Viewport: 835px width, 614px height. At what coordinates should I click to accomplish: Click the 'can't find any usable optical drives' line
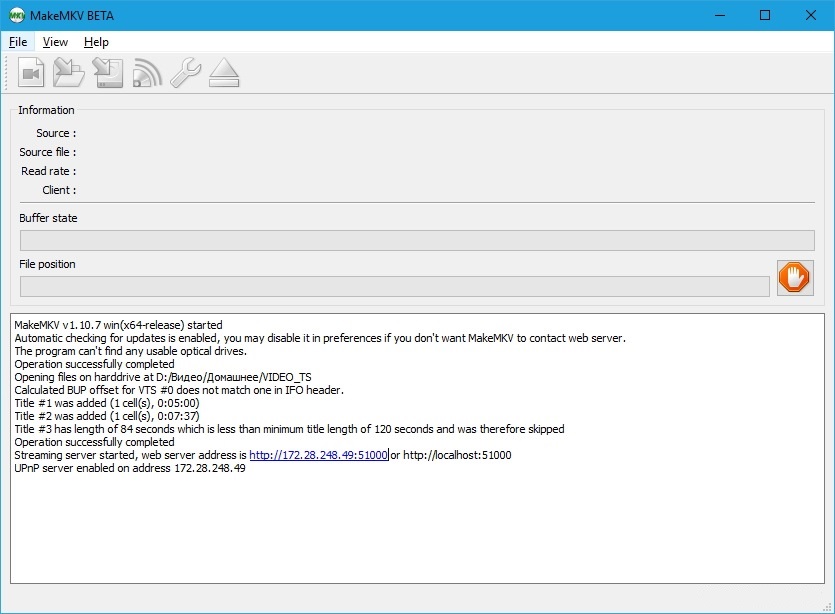[x=130, y=351]
